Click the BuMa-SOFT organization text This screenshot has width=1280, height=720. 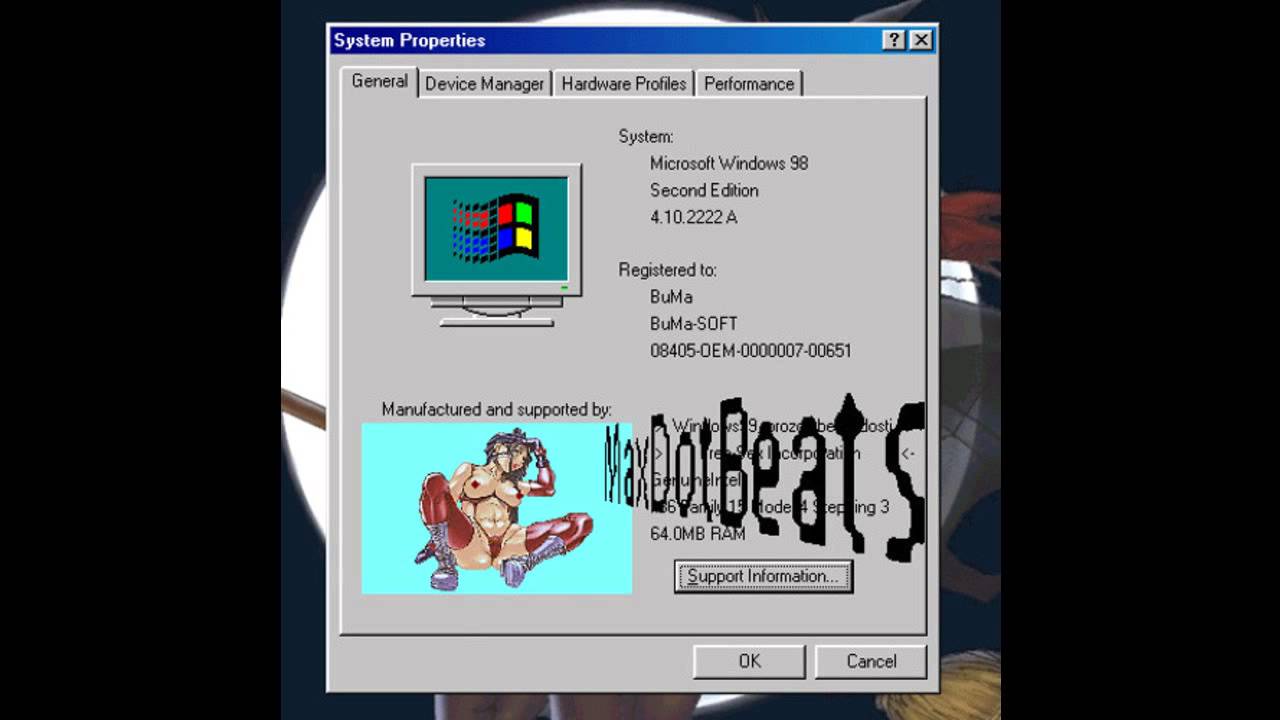[693, 324]
